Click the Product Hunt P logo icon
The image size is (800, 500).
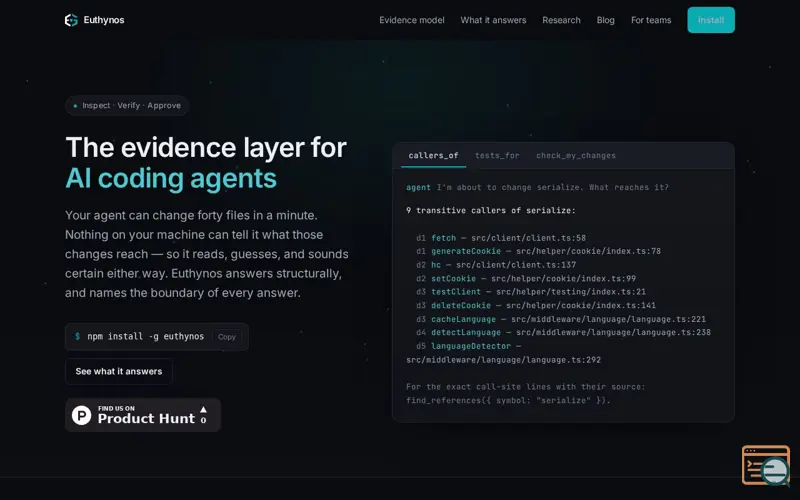(82, 415)
